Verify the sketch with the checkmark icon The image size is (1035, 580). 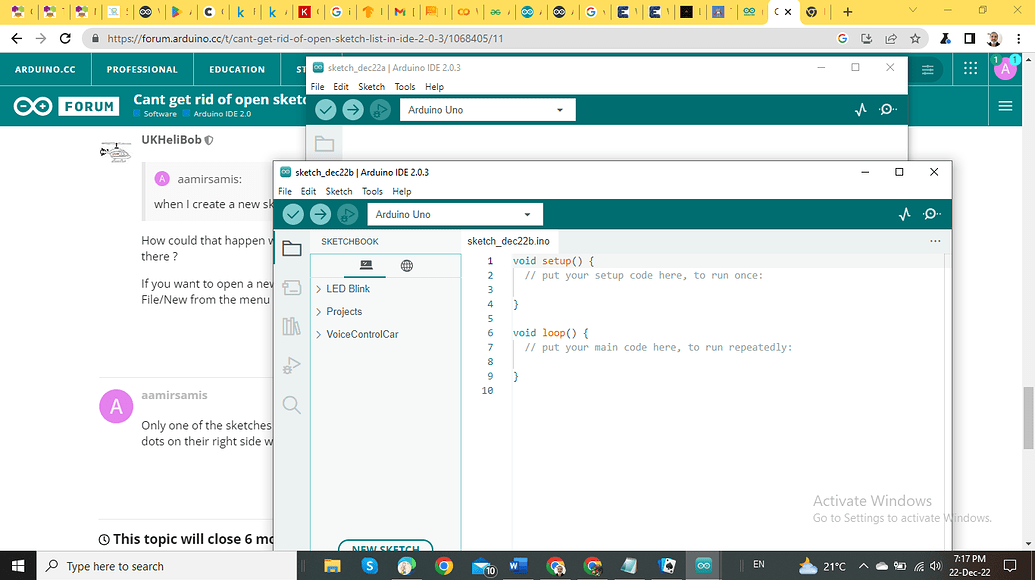coord(293,214)
